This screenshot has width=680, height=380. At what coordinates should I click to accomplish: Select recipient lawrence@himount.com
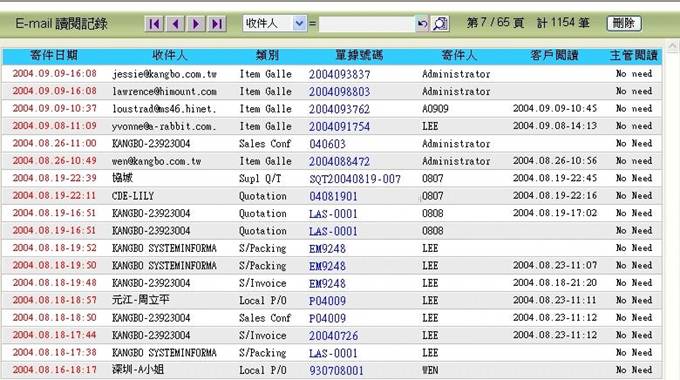pyautogui.click(x=164, y=92)
